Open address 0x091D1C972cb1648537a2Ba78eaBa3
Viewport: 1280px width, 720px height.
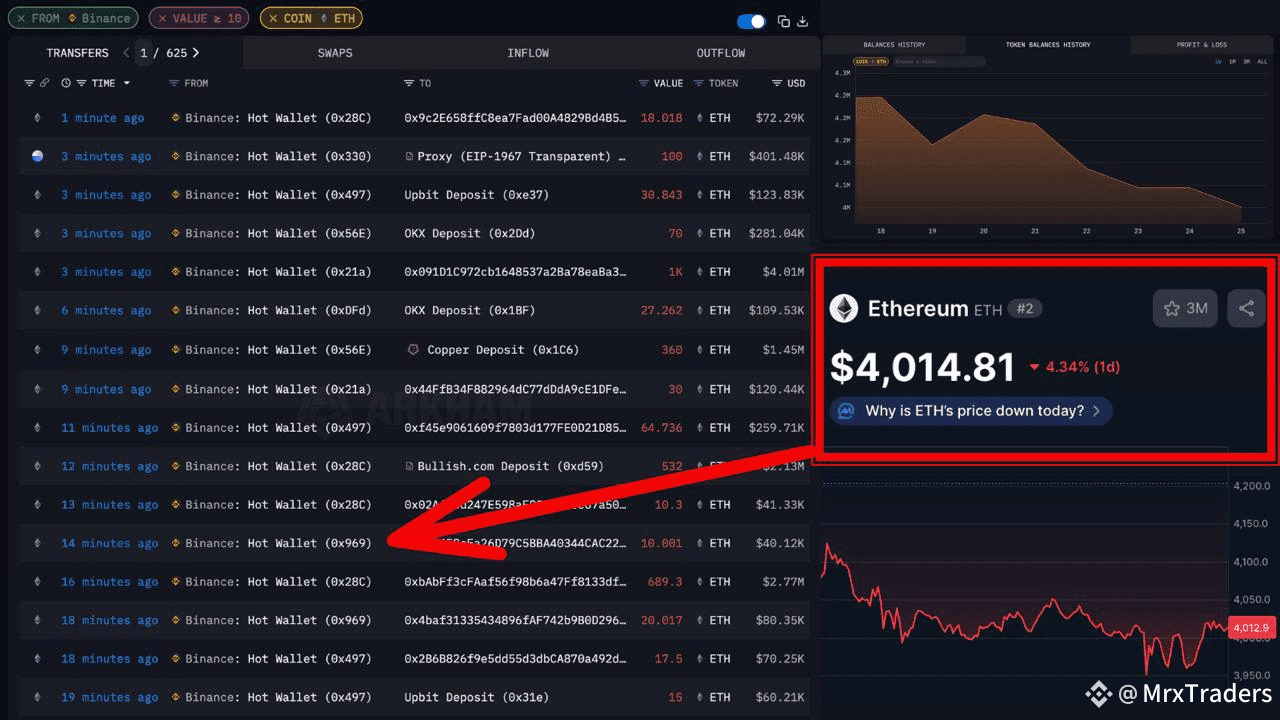click(x=515, y=272)
